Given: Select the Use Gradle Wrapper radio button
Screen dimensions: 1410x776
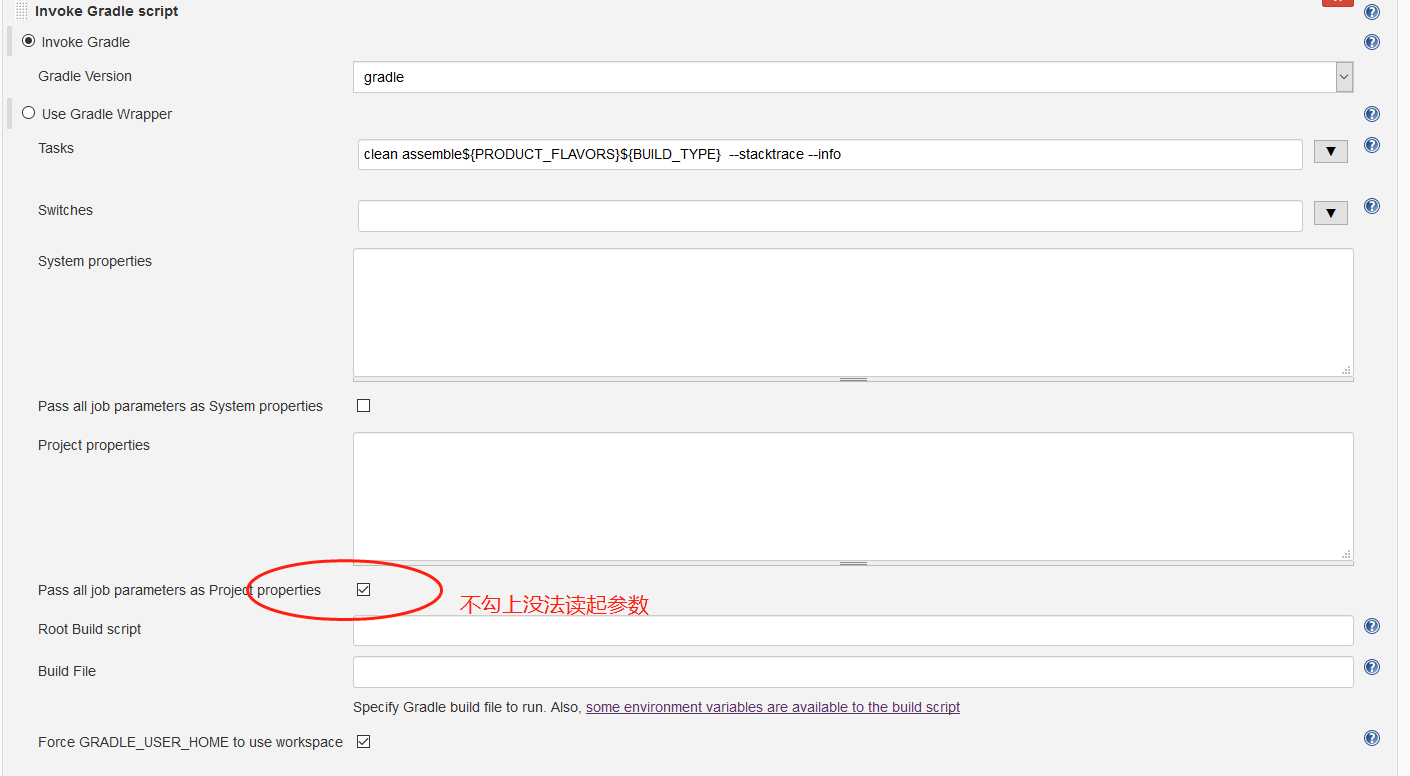Looking at the screenshot, I should point(28,113).
